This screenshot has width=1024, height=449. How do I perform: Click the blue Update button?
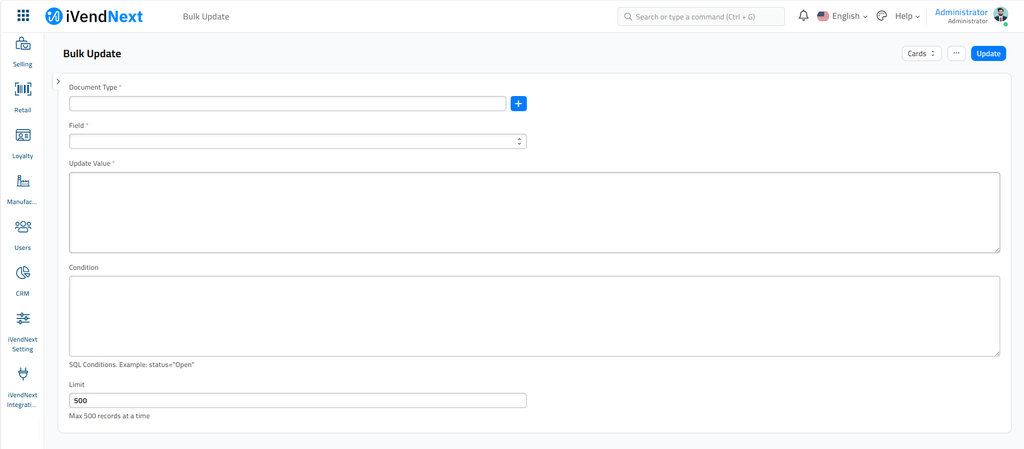tap(988, 54)
